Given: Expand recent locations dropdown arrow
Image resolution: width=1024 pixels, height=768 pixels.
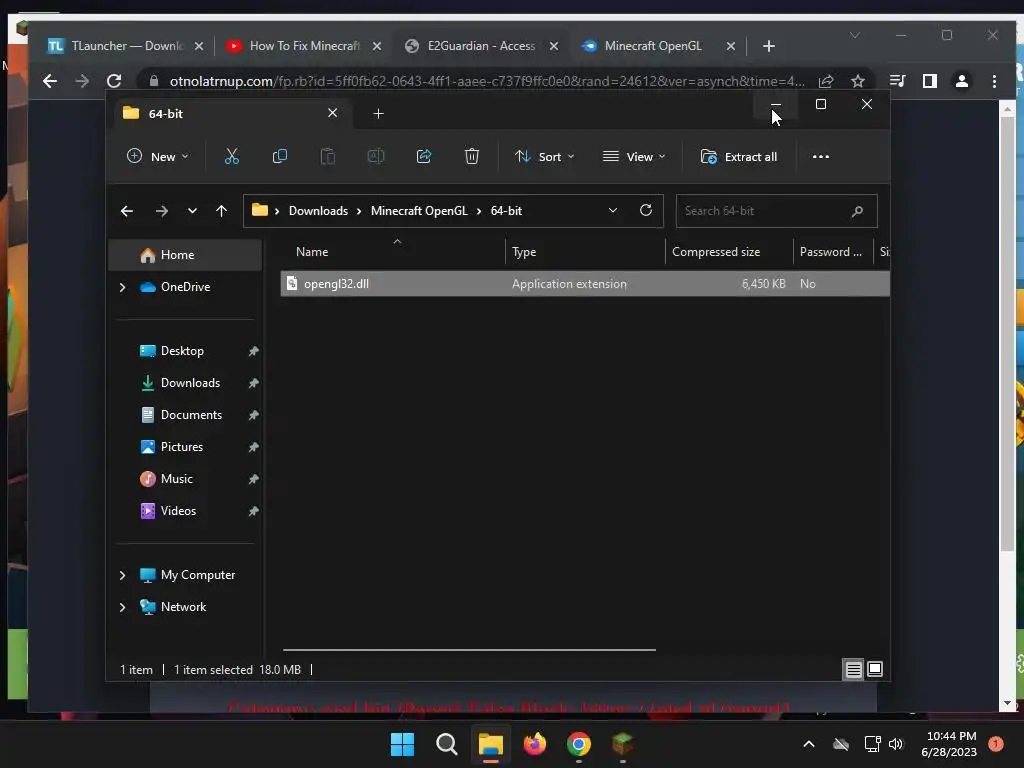Looking at the screenshot, I should [192, 211].
